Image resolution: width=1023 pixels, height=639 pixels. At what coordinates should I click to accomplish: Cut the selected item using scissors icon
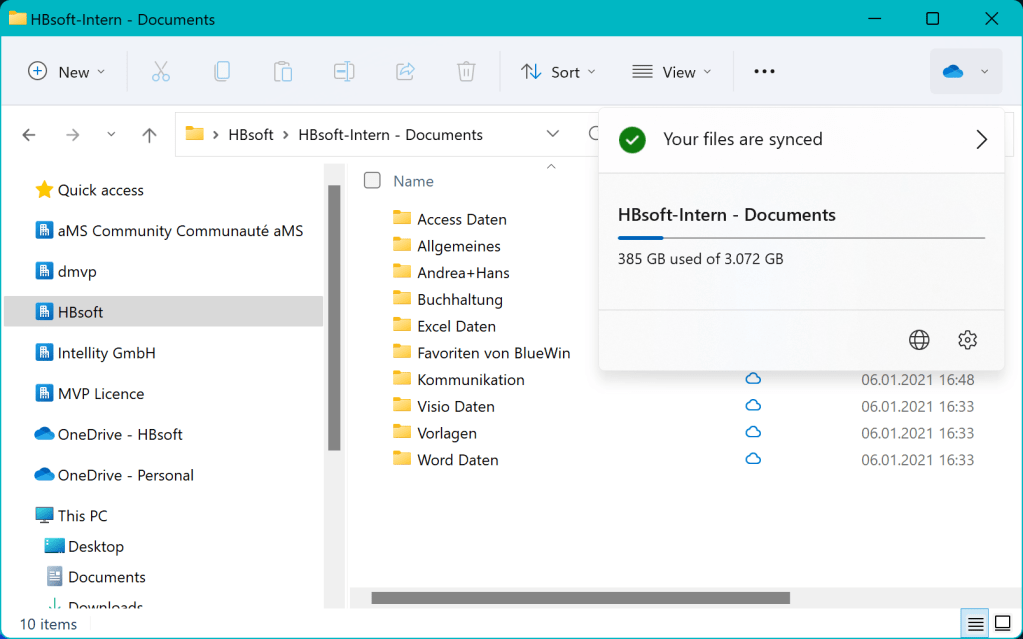pyautogui.click(x=160, y=71)
